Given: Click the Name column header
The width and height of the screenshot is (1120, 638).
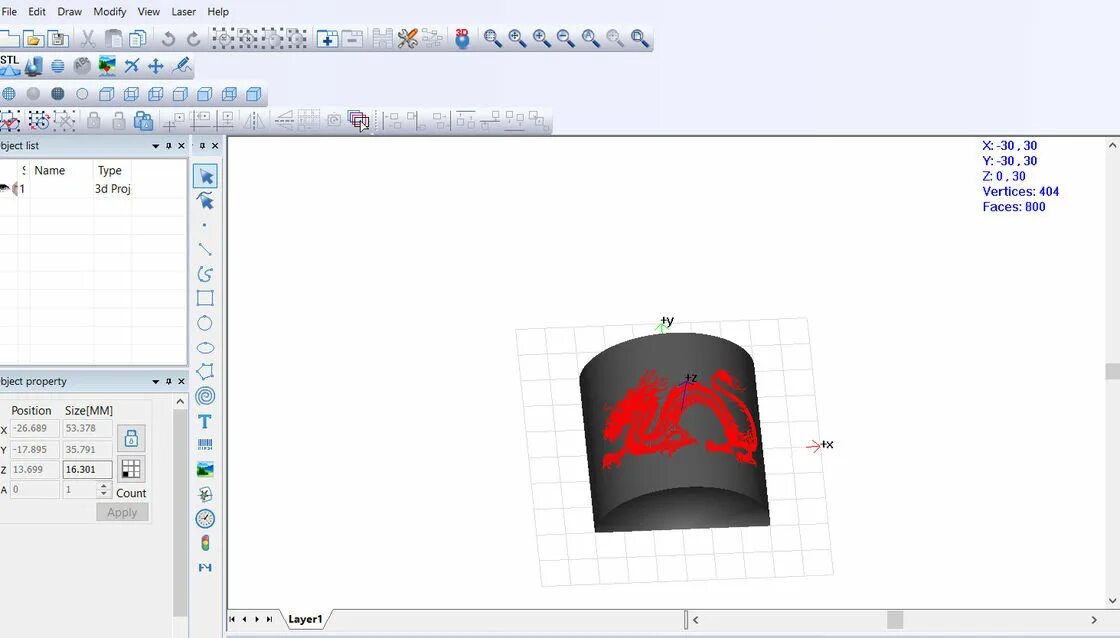Looking at the screenshot, I should [x=49, y=171].
